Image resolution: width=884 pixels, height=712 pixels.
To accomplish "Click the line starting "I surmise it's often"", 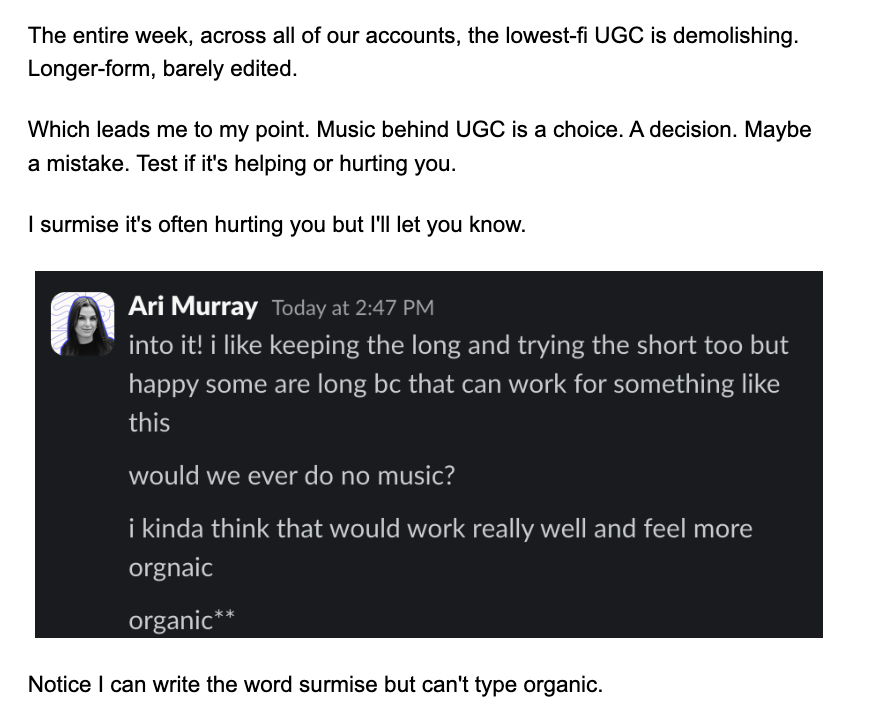I will point(276,224).
